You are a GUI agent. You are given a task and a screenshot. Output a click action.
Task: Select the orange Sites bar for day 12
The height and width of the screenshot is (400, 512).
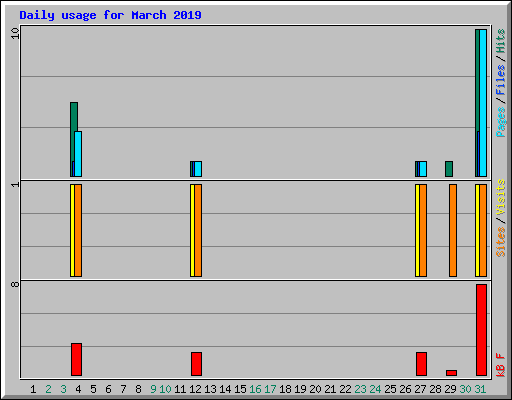coord(198,230)
